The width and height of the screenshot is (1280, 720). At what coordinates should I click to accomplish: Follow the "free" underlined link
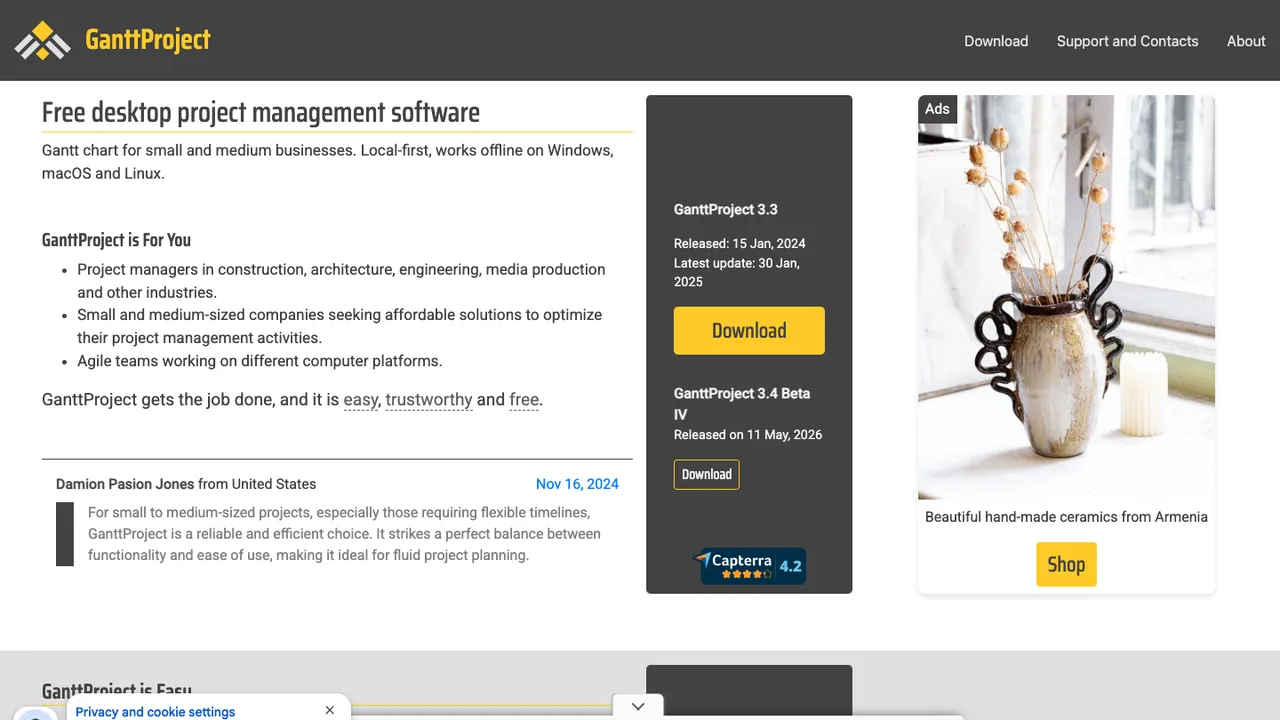[x=524, y=400]
